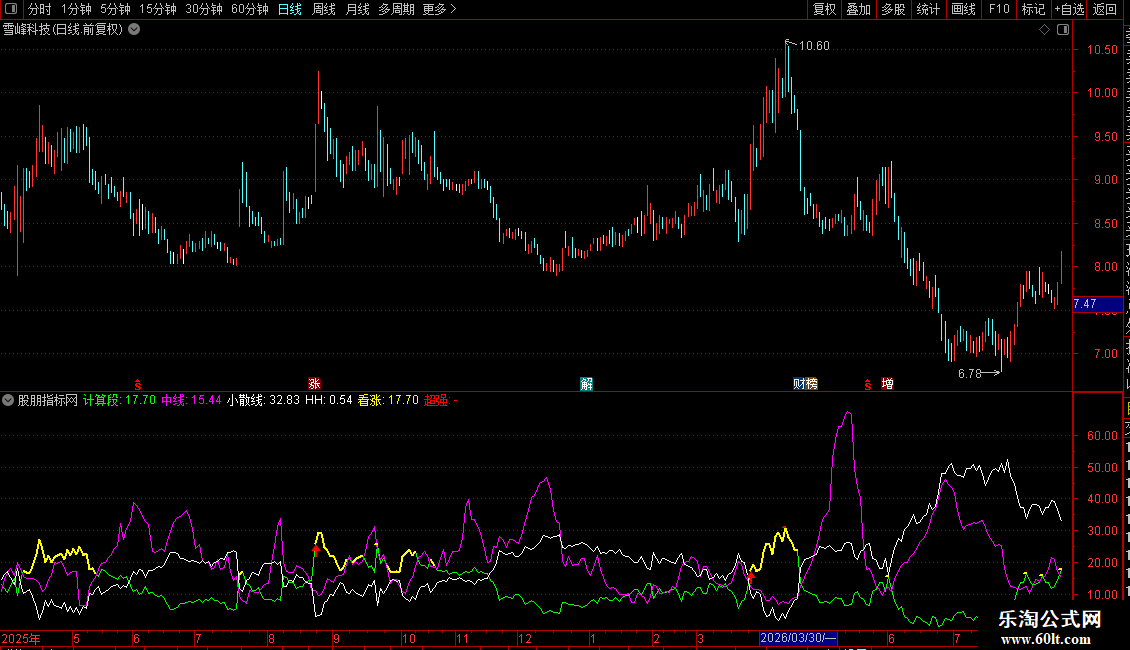1130x650 pixels.
Task: Add stock with +自选 button
Action: pyautogui.click(x=1069, y=9)
